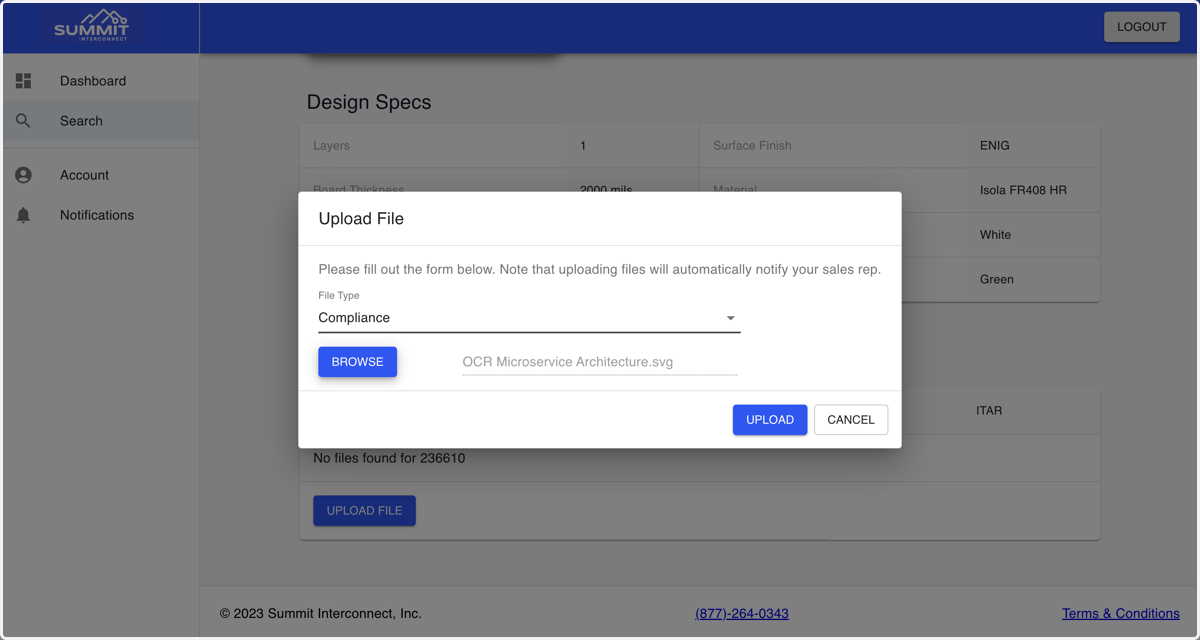Click the UPLOAD FILE button behind dialog

click(364, 510)
